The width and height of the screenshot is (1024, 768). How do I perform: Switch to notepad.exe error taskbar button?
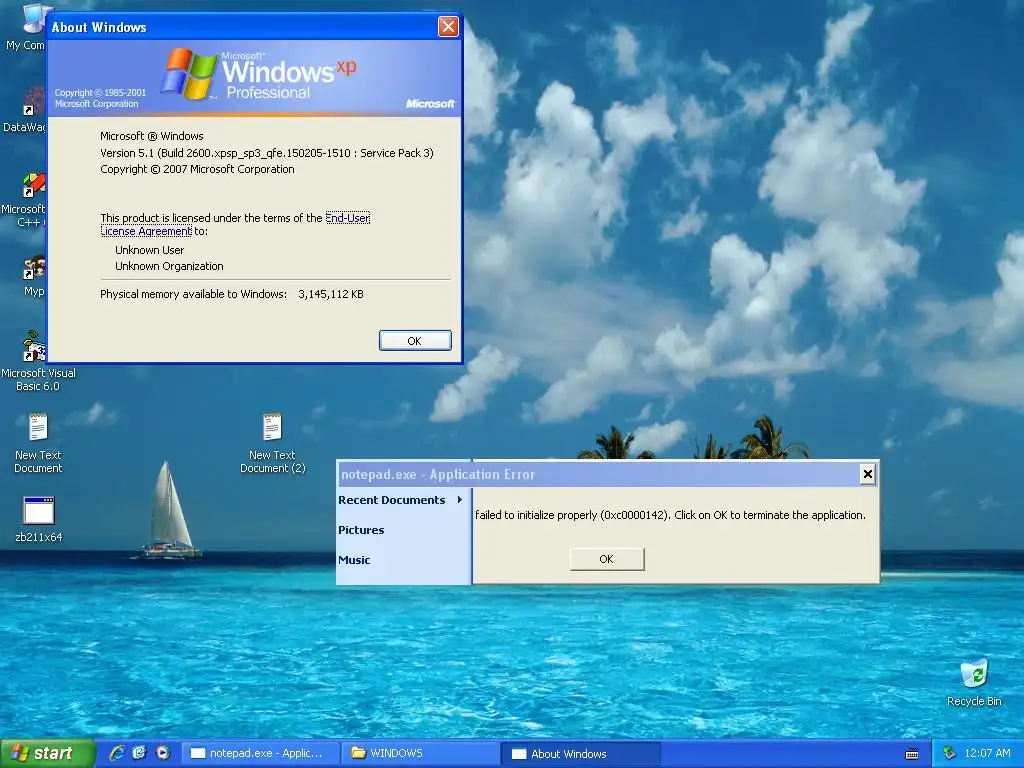[259, 753]
